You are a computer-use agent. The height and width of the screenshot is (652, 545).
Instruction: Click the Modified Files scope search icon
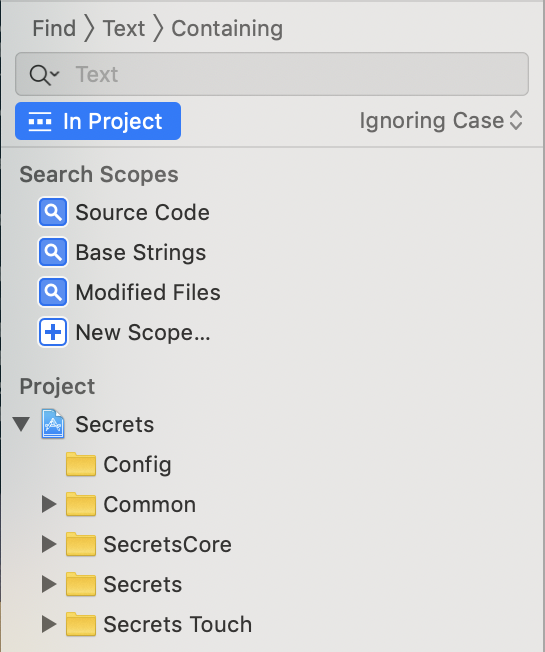(53, 292)
